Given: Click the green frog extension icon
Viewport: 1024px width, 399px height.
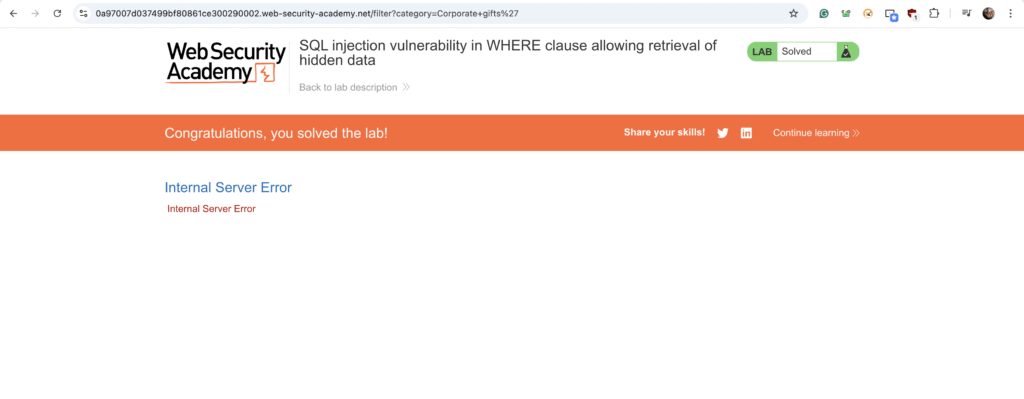Looking at the screenshot, I should tap(846, 13).
